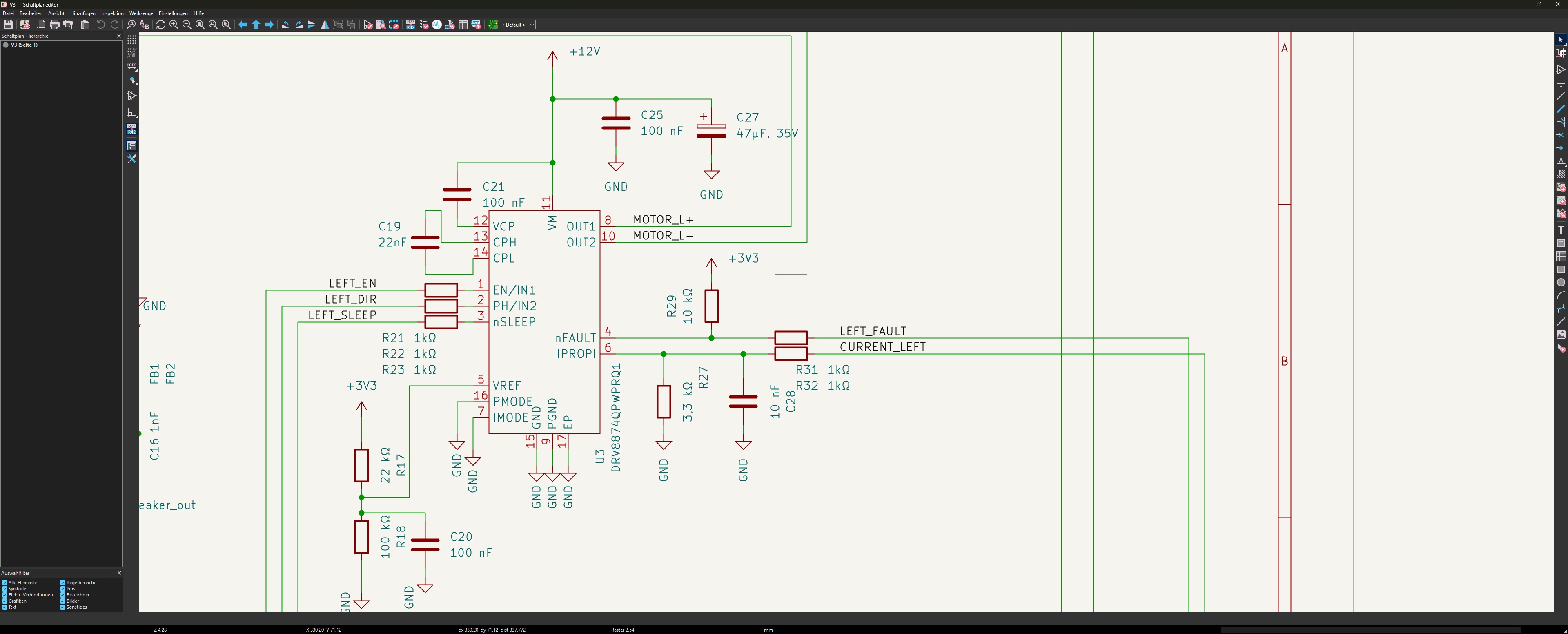Open the symbol library browser icon

coord(381,25)
